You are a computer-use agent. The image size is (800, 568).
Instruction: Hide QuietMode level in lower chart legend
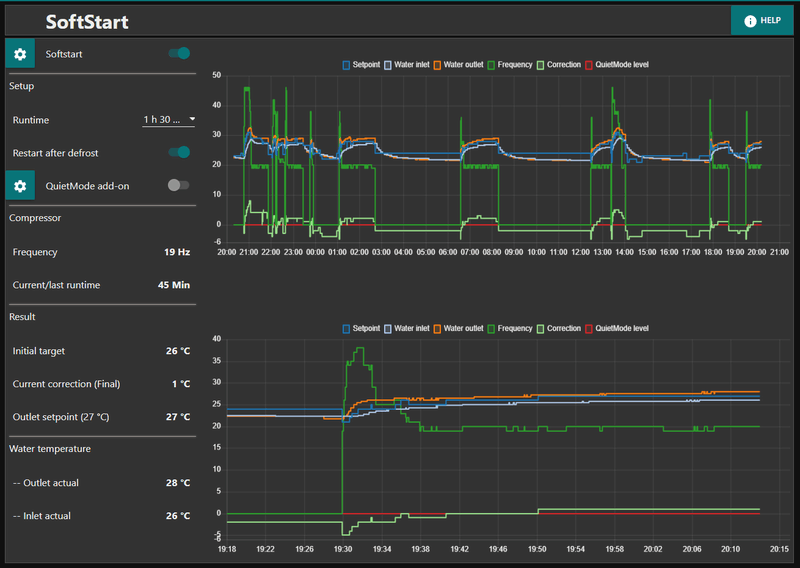[617, 329]
